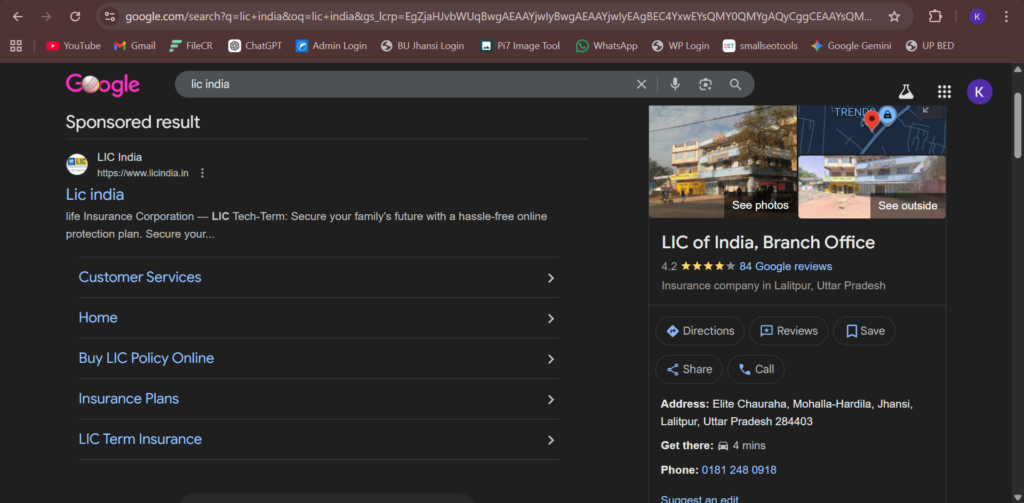Open UP BED bookmark

pyautogui.click(x=929, y=46)
